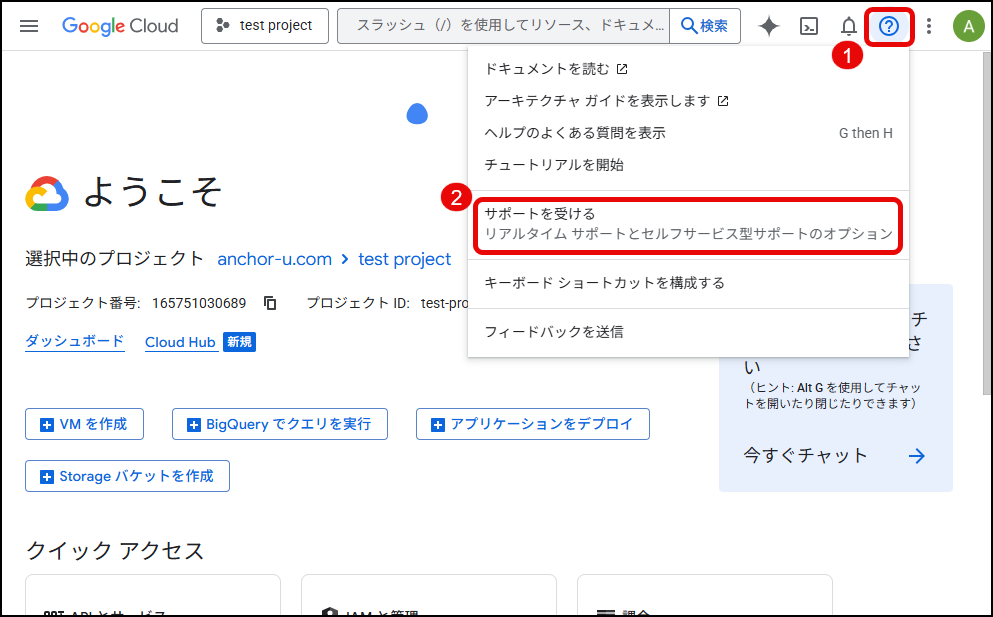
Task: Copy the project number with copy icon
Action: pos(270,303)
